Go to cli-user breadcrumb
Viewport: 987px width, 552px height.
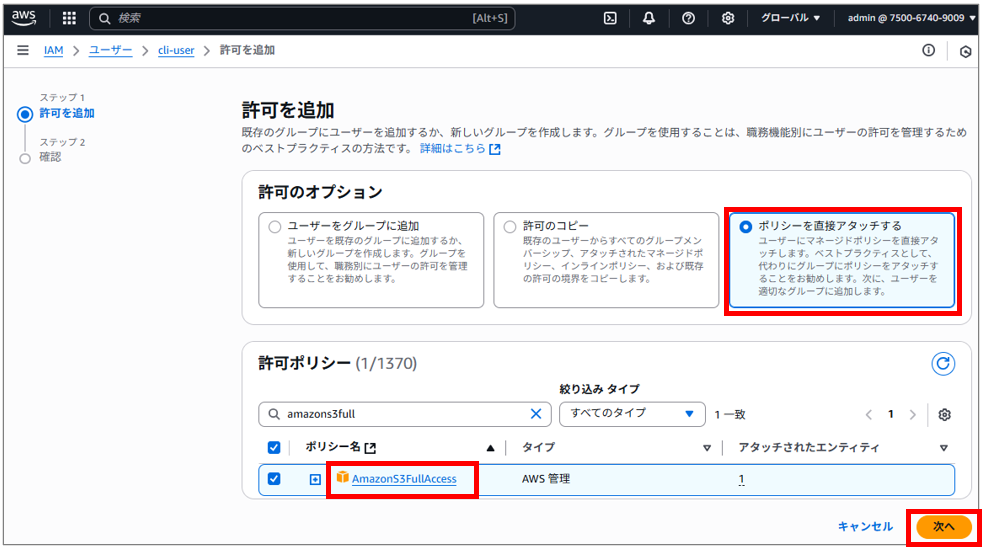pyautogui.click(x=176, y=50)
